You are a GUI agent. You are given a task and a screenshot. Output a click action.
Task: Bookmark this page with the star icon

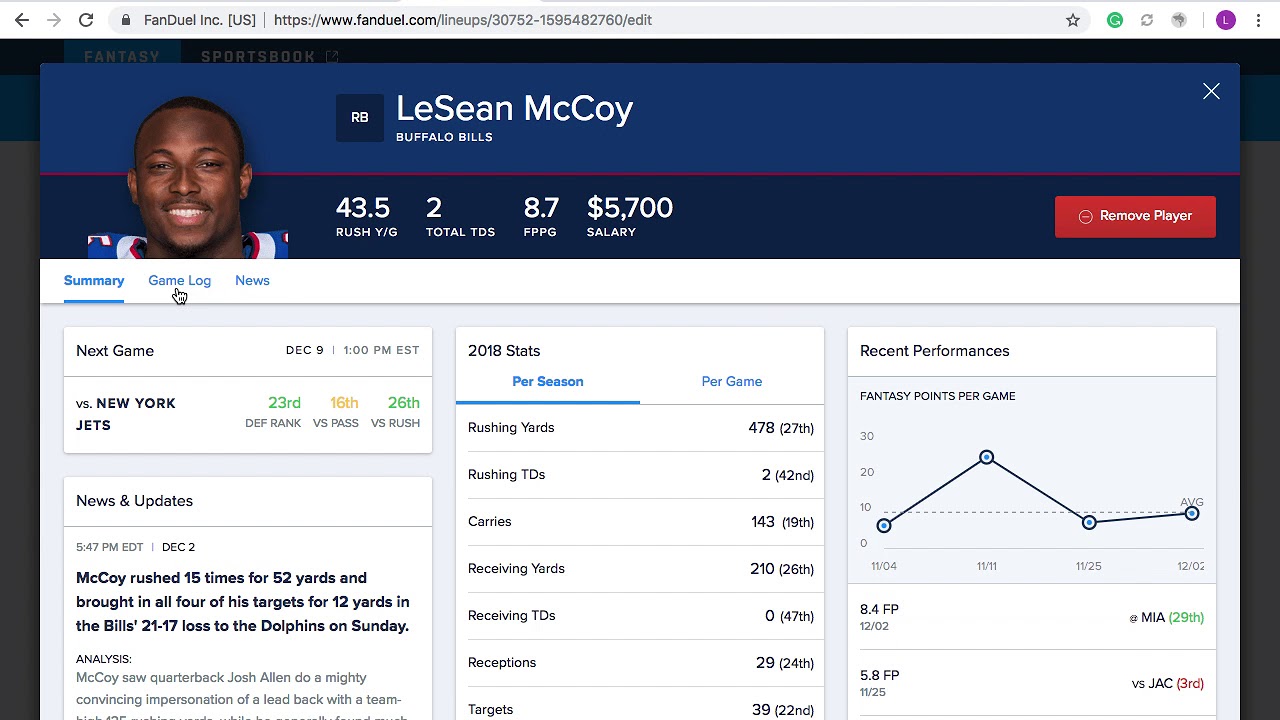[1073, 20]
